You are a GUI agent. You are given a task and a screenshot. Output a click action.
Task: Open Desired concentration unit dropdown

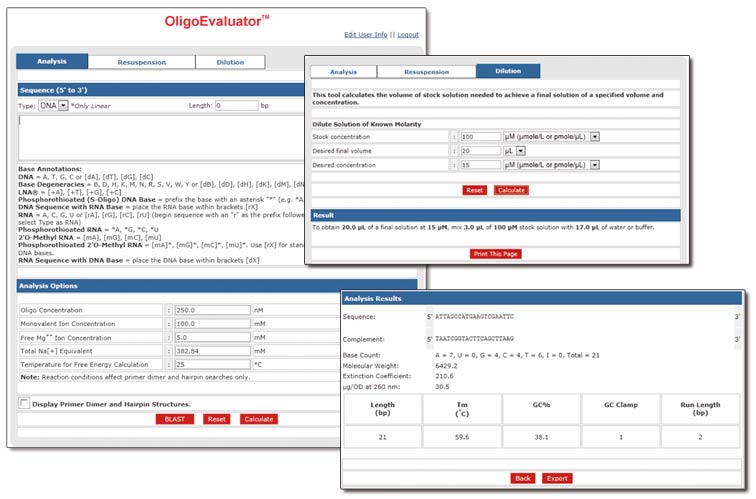(x=552, y=165)
